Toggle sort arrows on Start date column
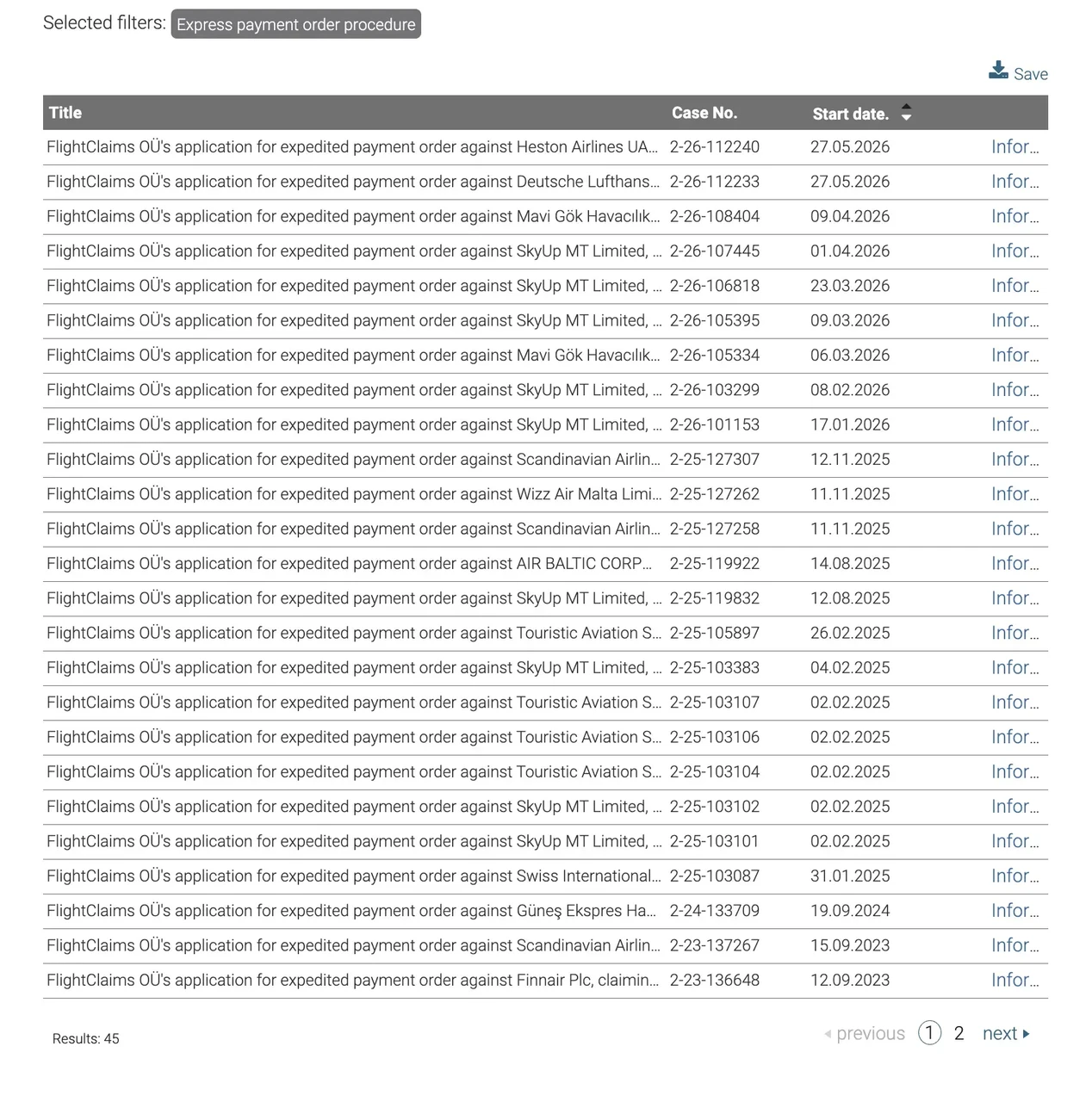Viewport: 1092px width, 1102px height. pos(906,113)
